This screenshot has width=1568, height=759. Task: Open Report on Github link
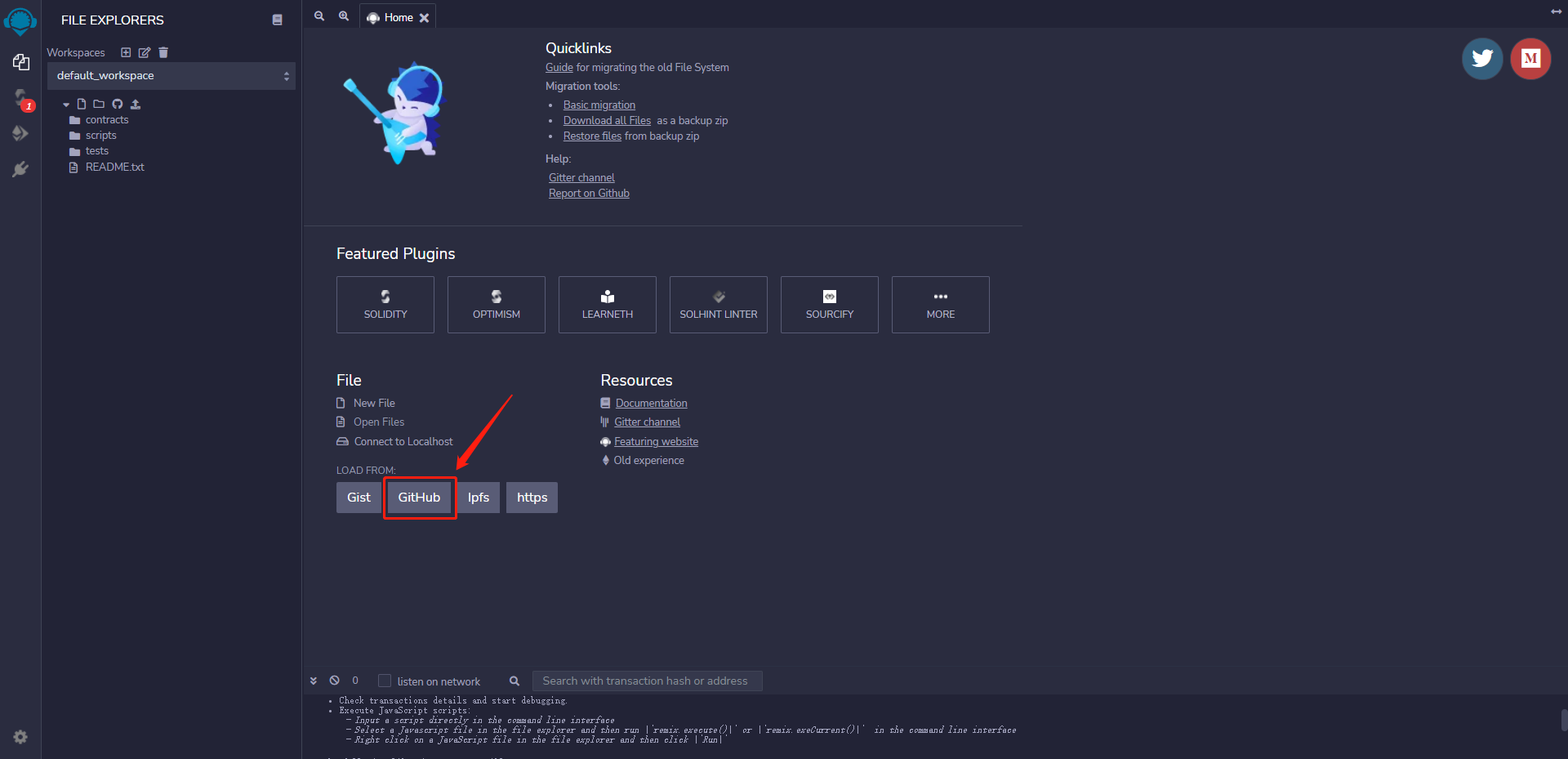coord(589,194)
